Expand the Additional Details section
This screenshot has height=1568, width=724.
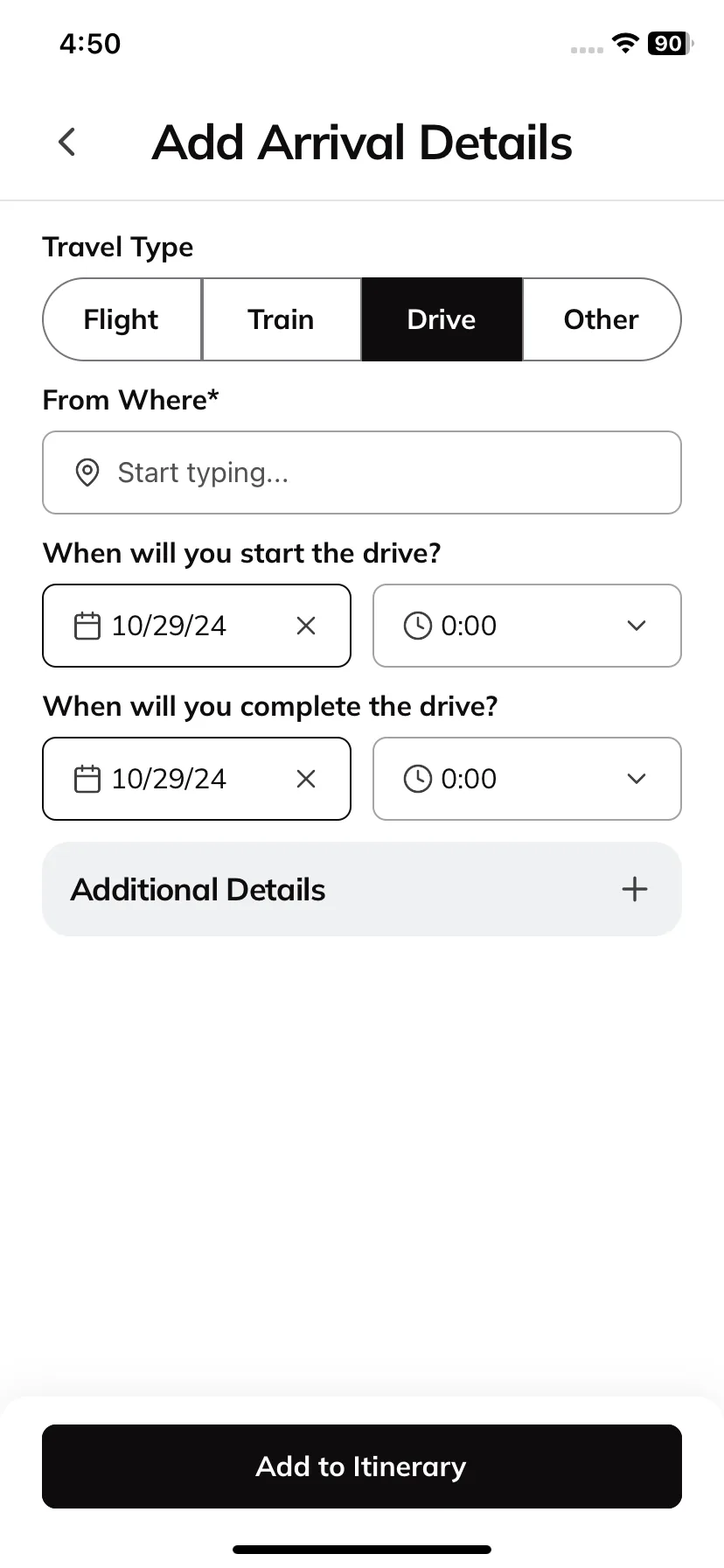tap(362, 889)
